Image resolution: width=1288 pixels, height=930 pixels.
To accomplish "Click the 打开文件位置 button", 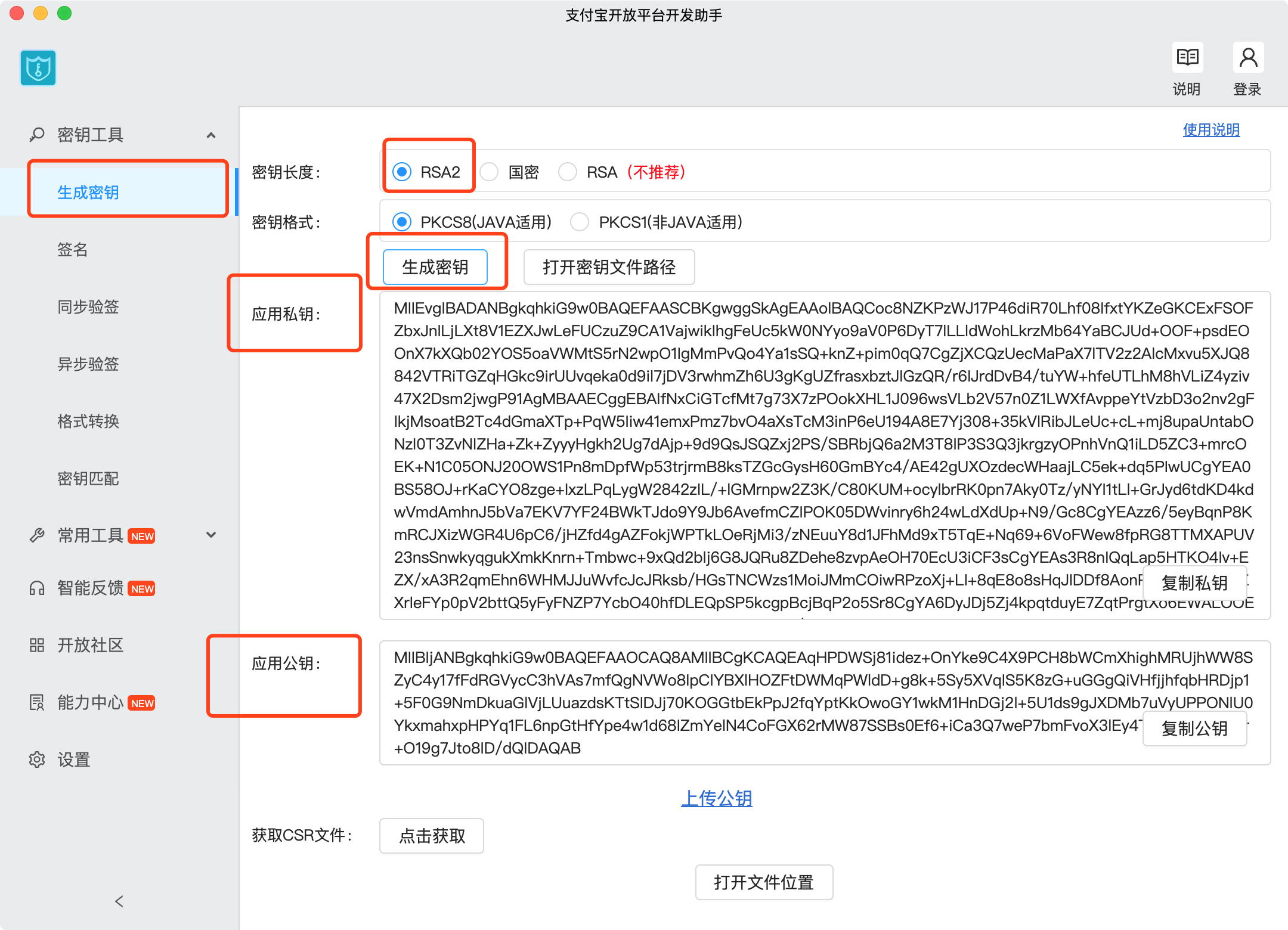I will pyautogui.click(x=764, y=882).
